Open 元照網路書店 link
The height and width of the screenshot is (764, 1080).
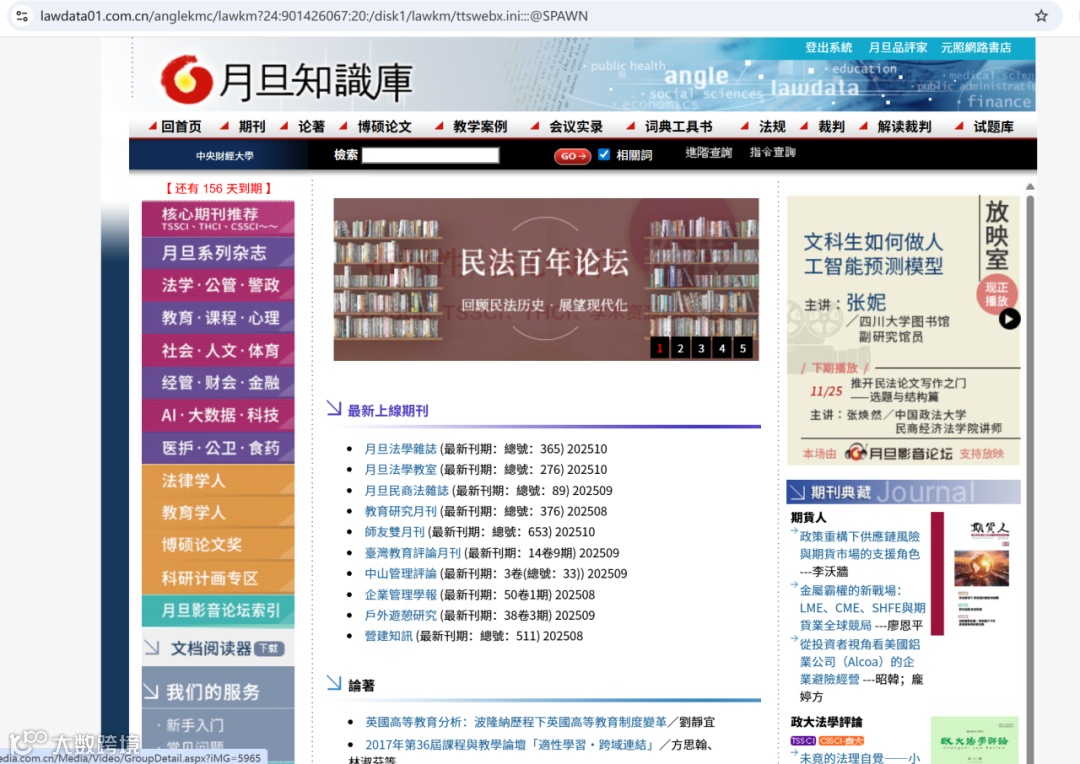976,48
